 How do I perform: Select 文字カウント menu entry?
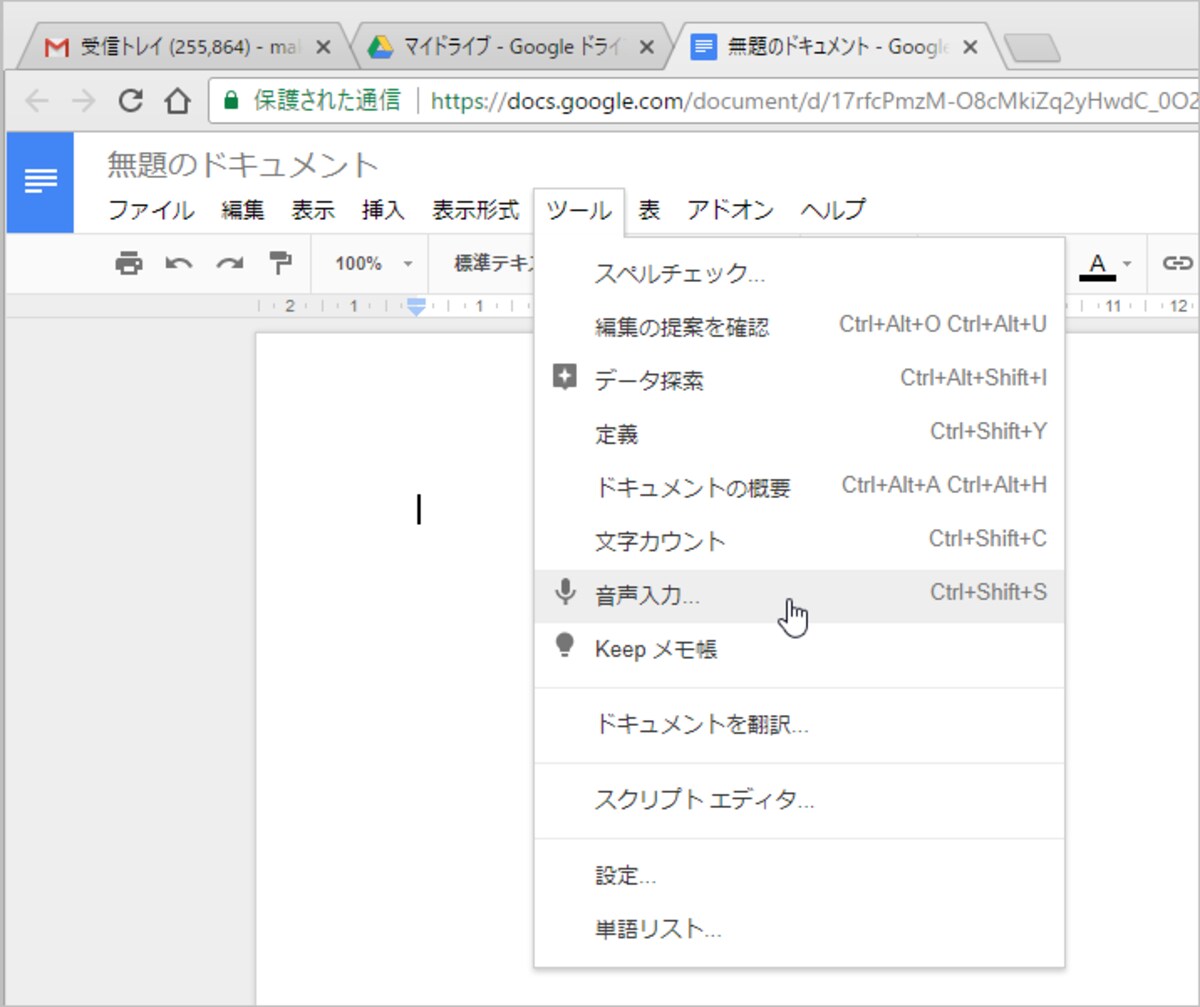pyautogui.click(x=799, y=541)
